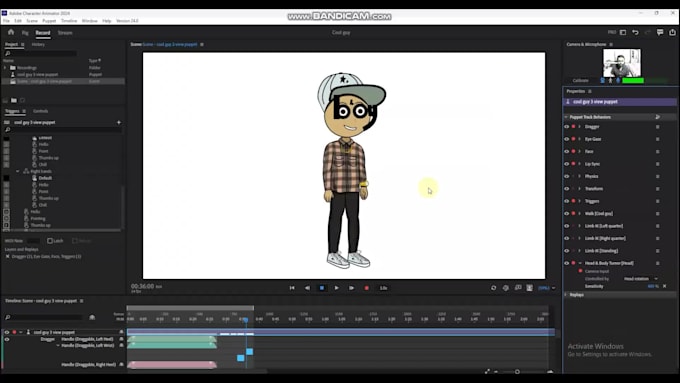Click the MIDI Note input field
Screen dimensions: 680x383
coord(33,241)
